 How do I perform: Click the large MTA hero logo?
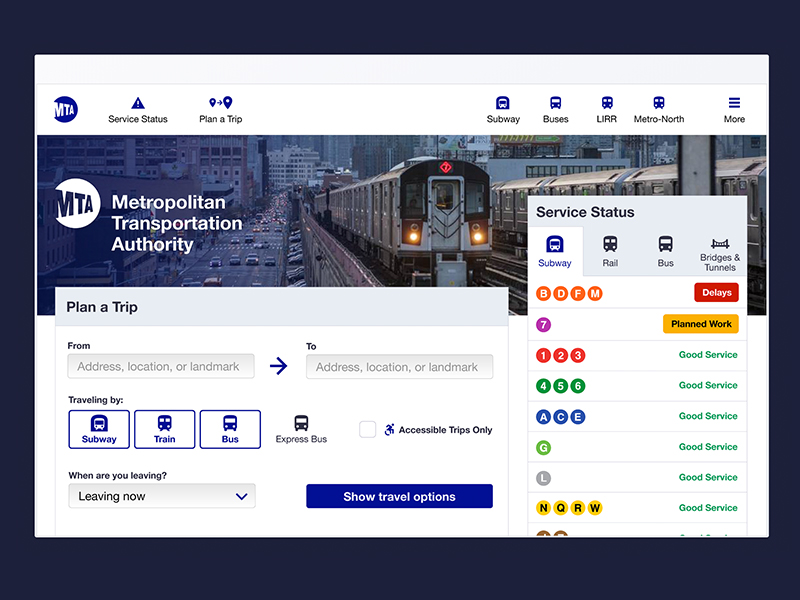tap(78, 203)
